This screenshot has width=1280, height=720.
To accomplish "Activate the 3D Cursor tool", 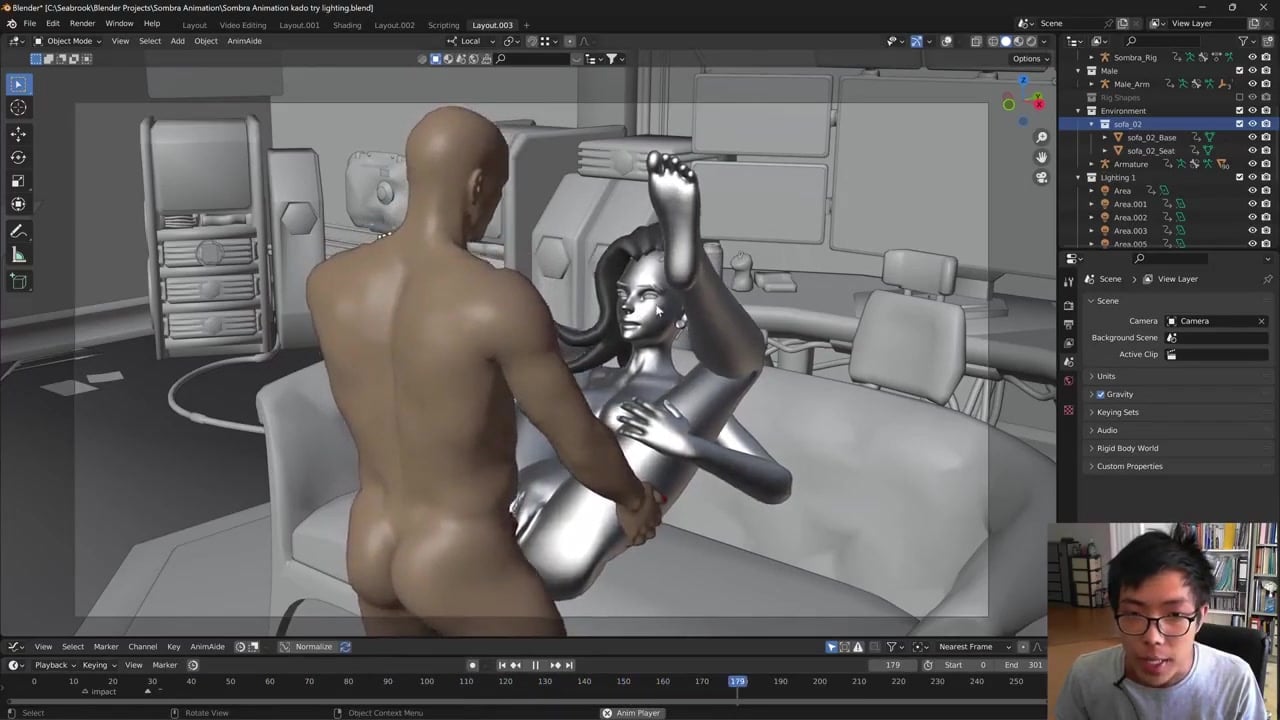I will coord(18,108).
